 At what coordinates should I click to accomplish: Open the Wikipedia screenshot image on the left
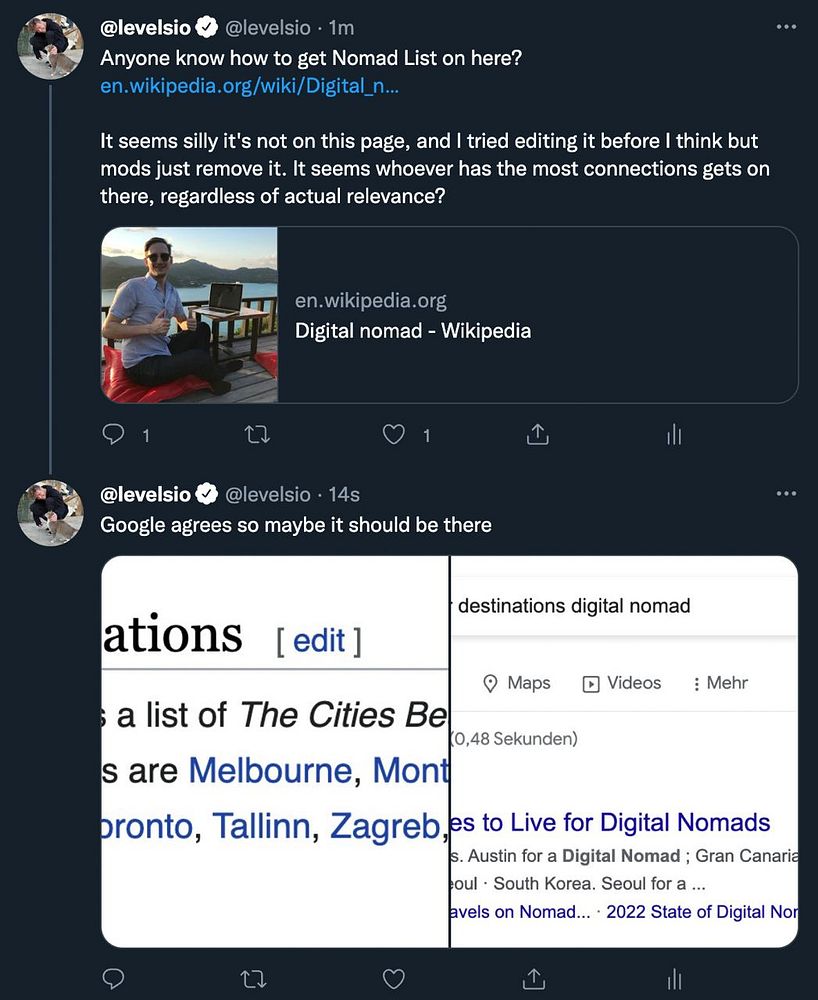275,750
